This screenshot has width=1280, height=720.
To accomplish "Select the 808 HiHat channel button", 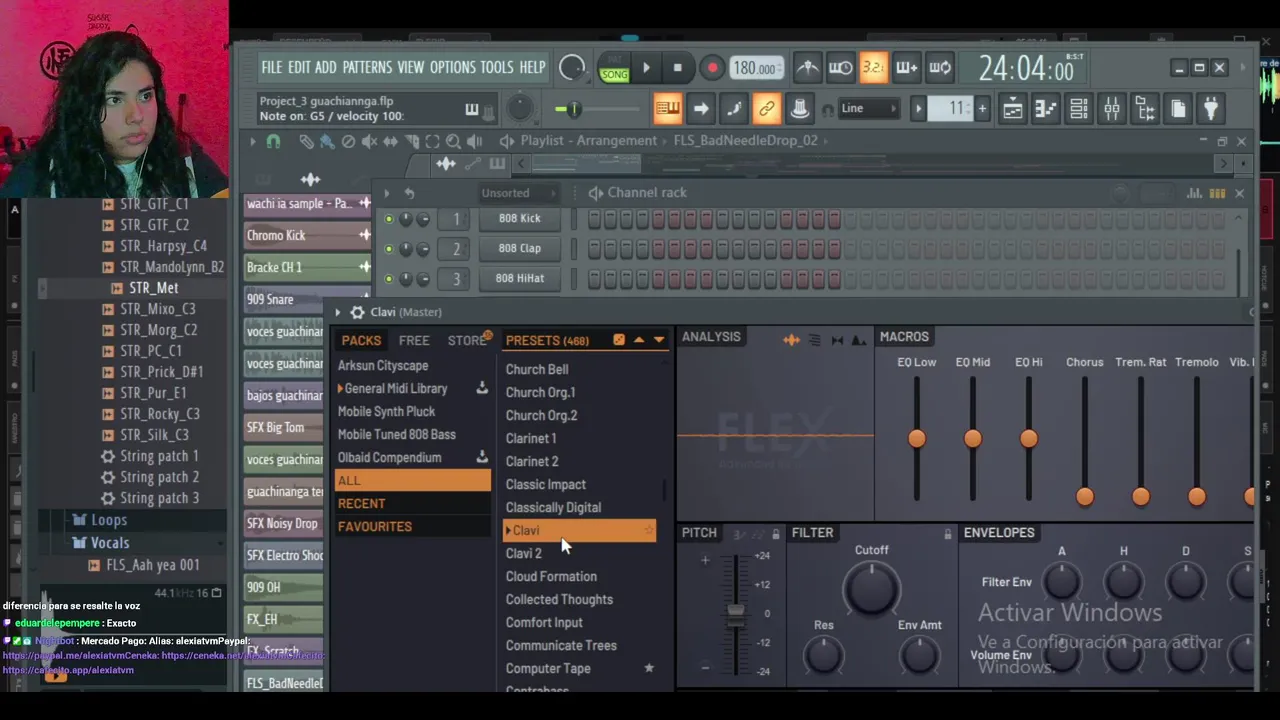I will click(518, 278).
